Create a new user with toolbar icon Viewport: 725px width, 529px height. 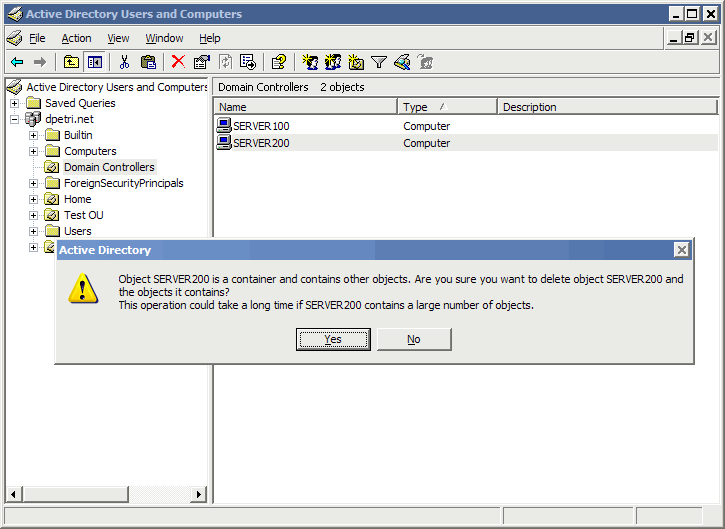(310, 62)
